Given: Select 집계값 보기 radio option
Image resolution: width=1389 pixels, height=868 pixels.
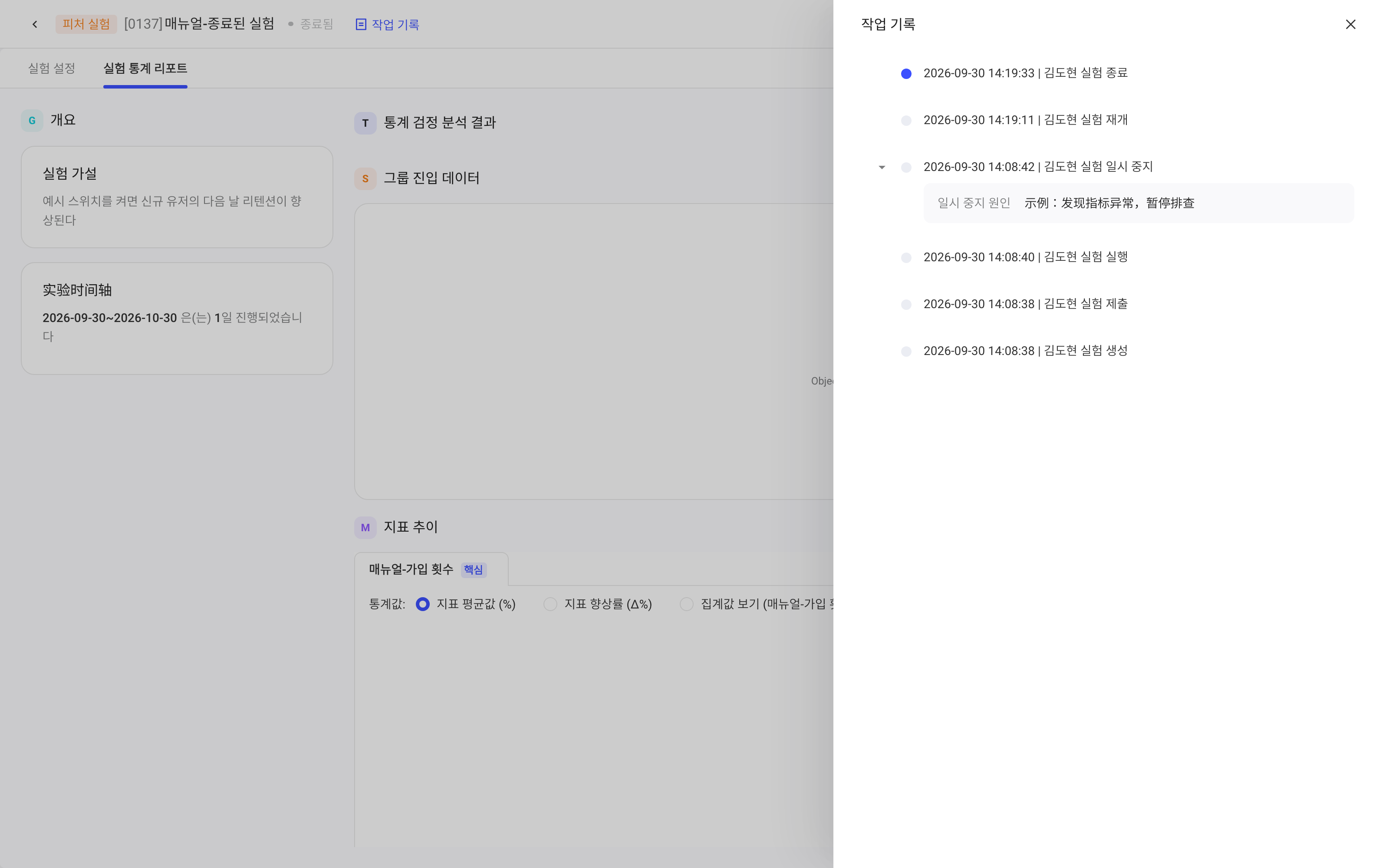Looking at the screenshot, I should tap(686, 604).
